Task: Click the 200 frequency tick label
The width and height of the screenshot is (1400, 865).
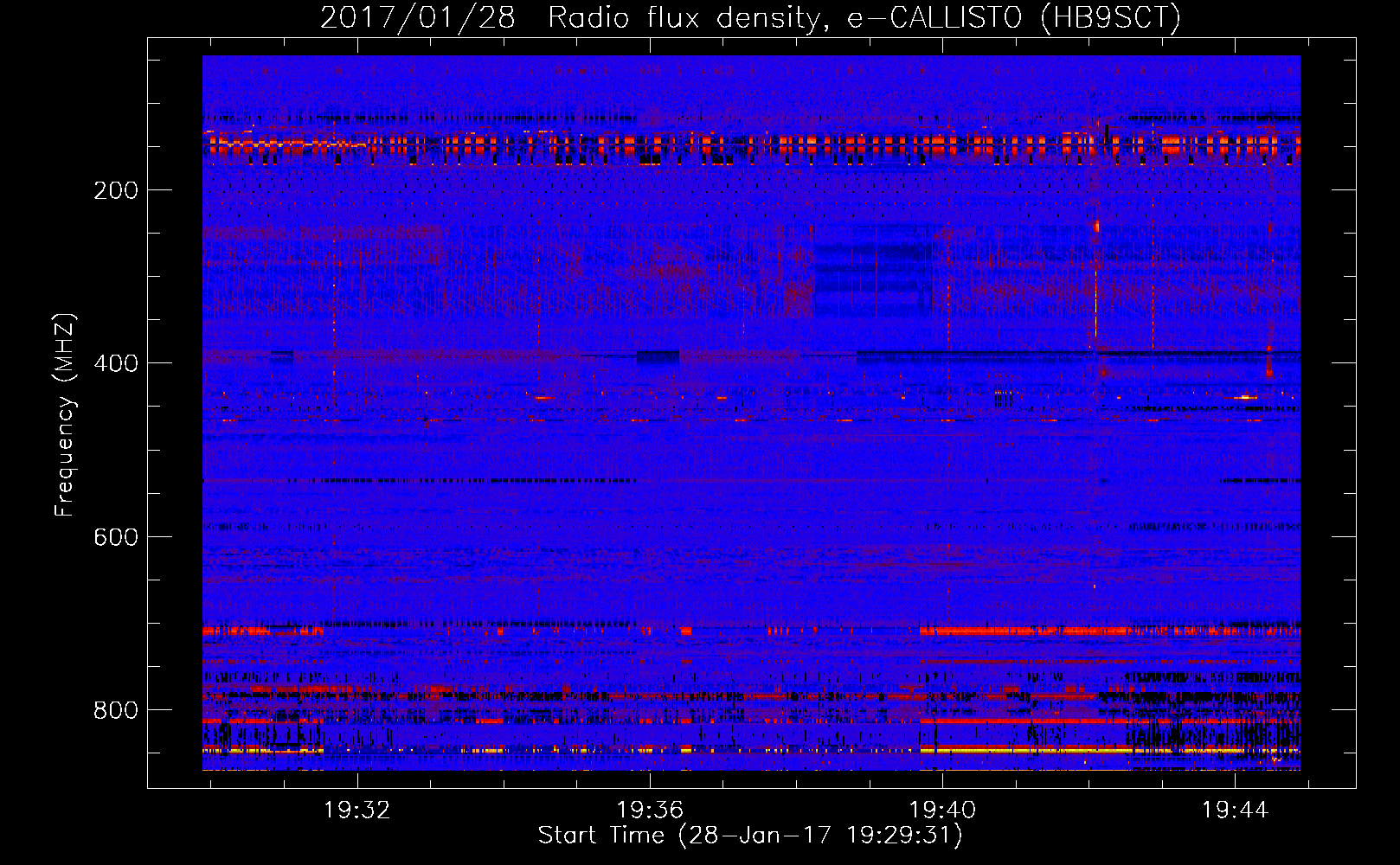Action: pyautogui.click(x=116, y=190)
